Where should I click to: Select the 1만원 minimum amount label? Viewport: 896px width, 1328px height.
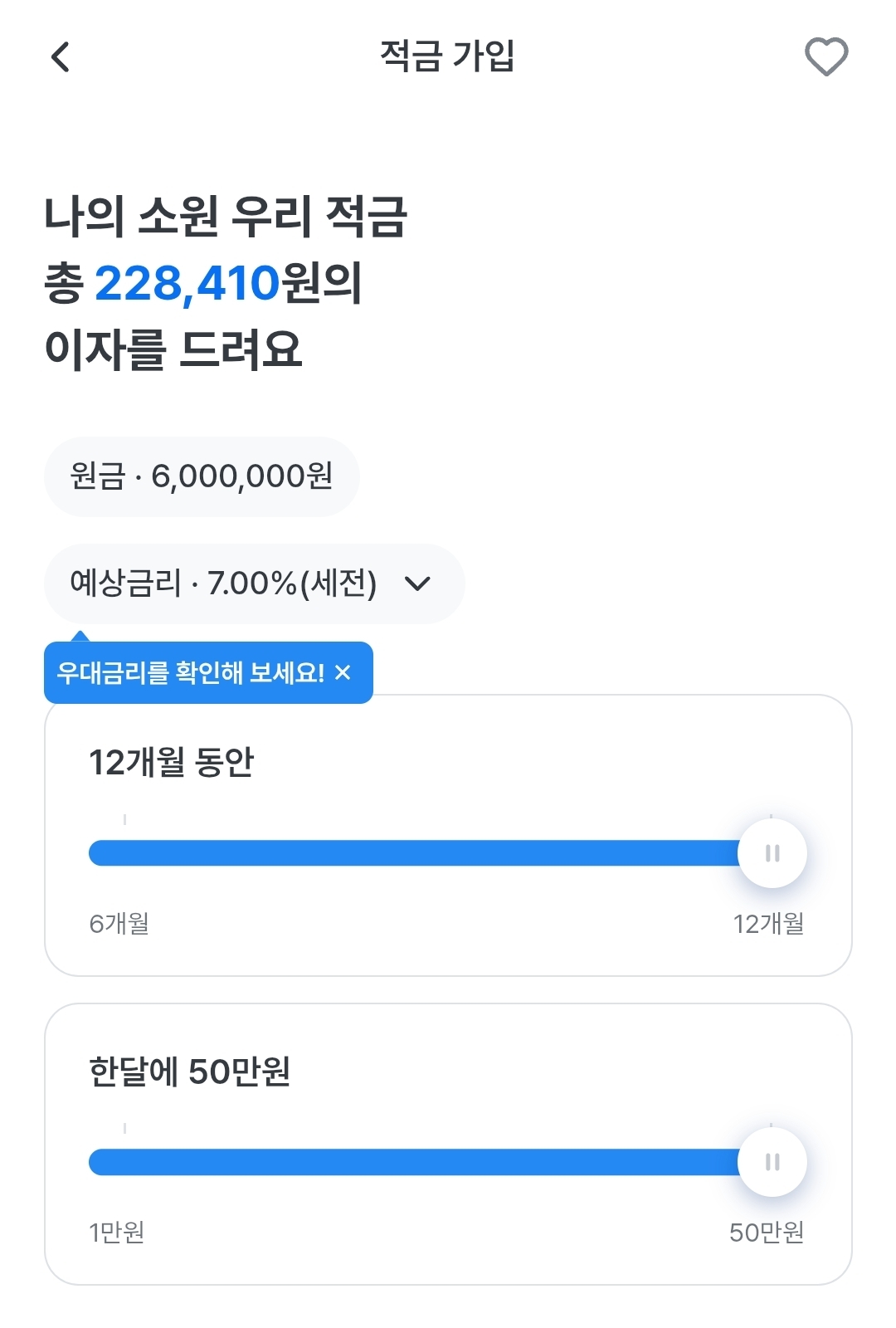tap(117, 1233)
